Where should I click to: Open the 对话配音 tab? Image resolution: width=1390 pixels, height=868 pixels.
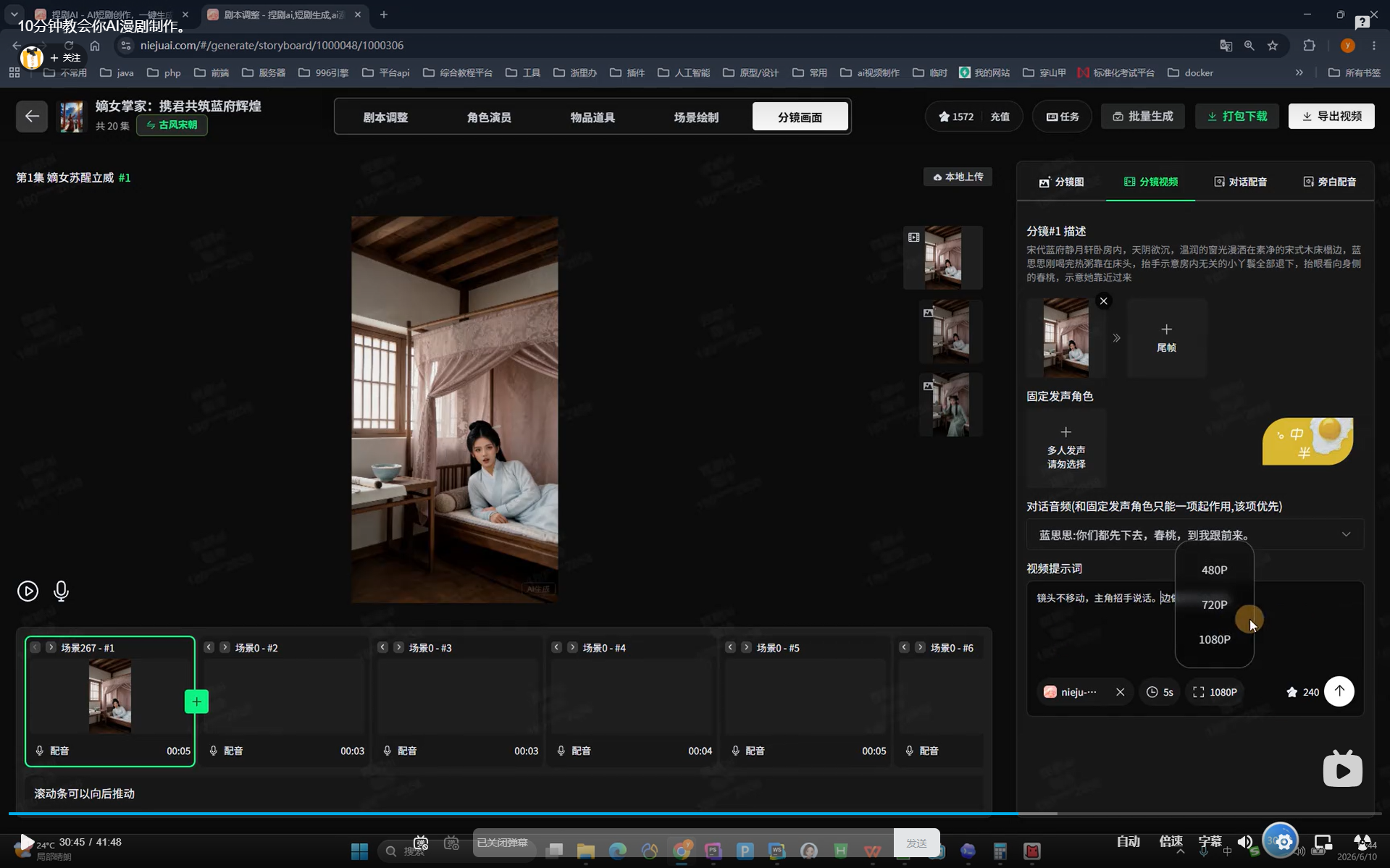tap(1240, 182)
